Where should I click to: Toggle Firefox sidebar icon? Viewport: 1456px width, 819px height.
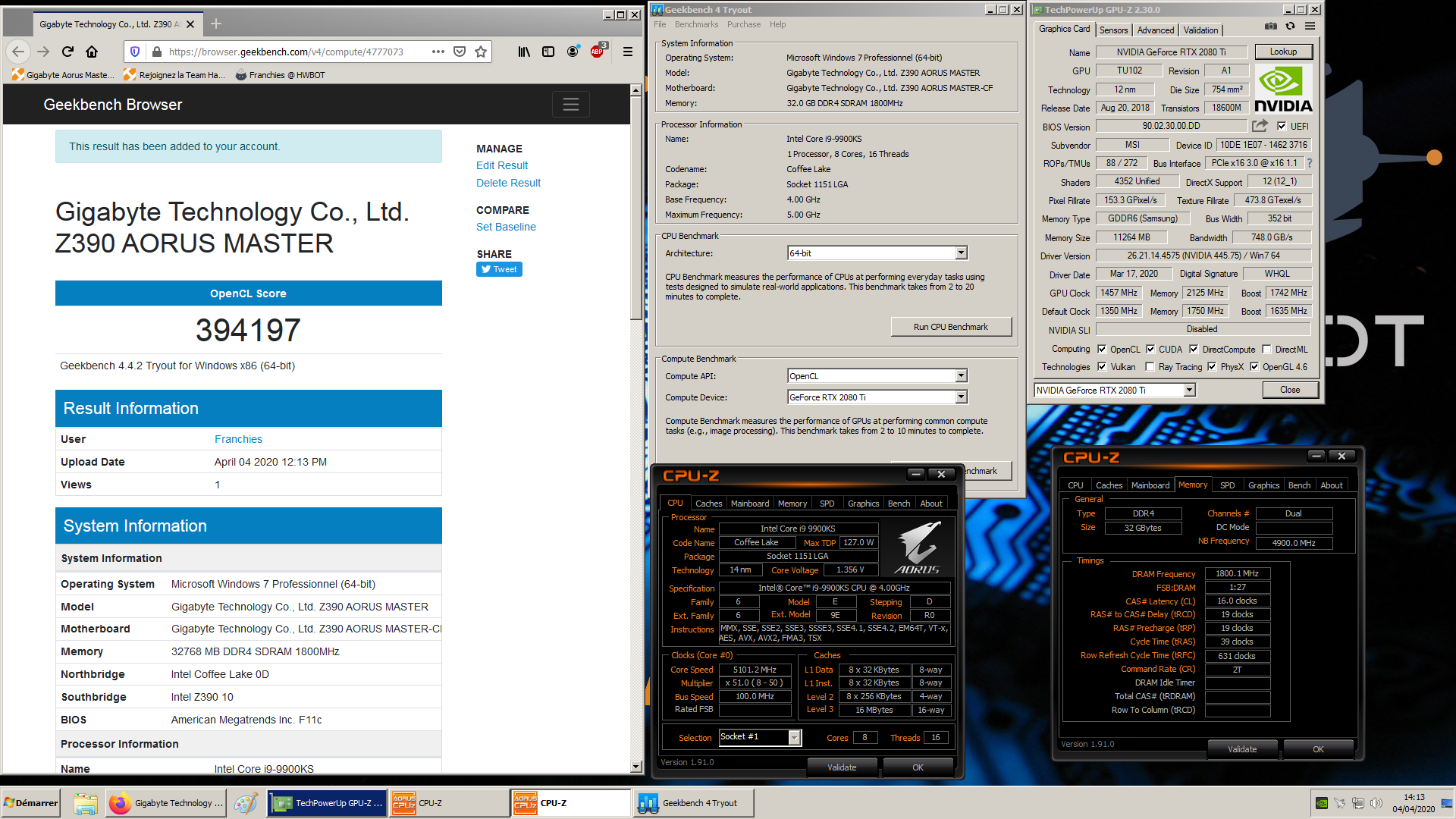tap(548, 52)
